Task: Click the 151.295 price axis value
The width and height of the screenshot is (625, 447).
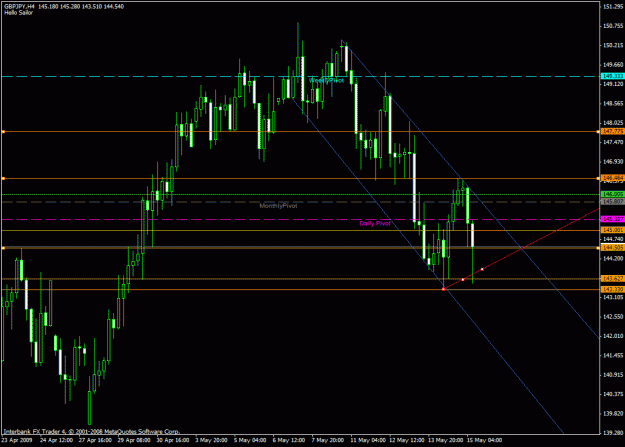Action: 613,7
